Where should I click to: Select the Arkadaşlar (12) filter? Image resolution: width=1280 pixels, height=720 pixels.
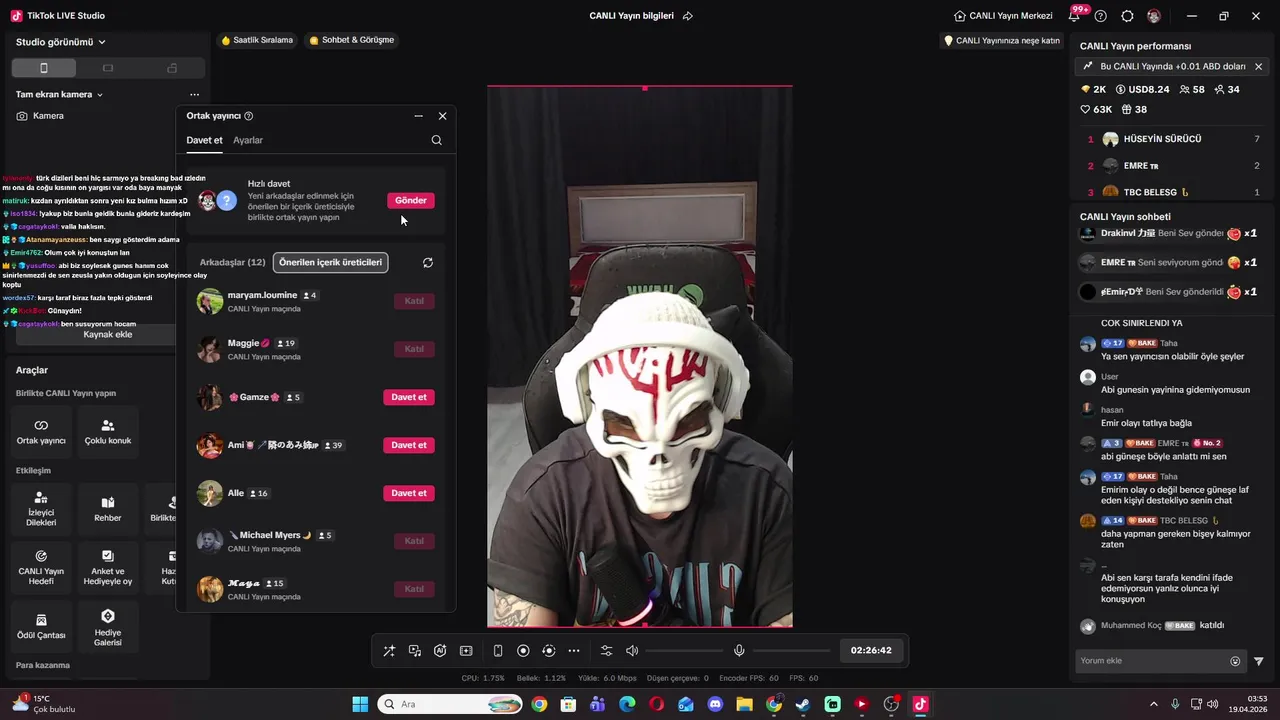coord(232,262)
